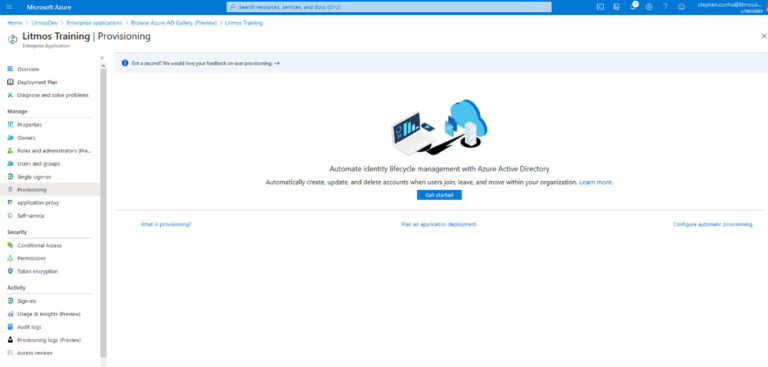Image resolution: width=768 pixels, height=367 pixels.
Task: Open Usage & insights (Preview)
Action: click(50, 314)
